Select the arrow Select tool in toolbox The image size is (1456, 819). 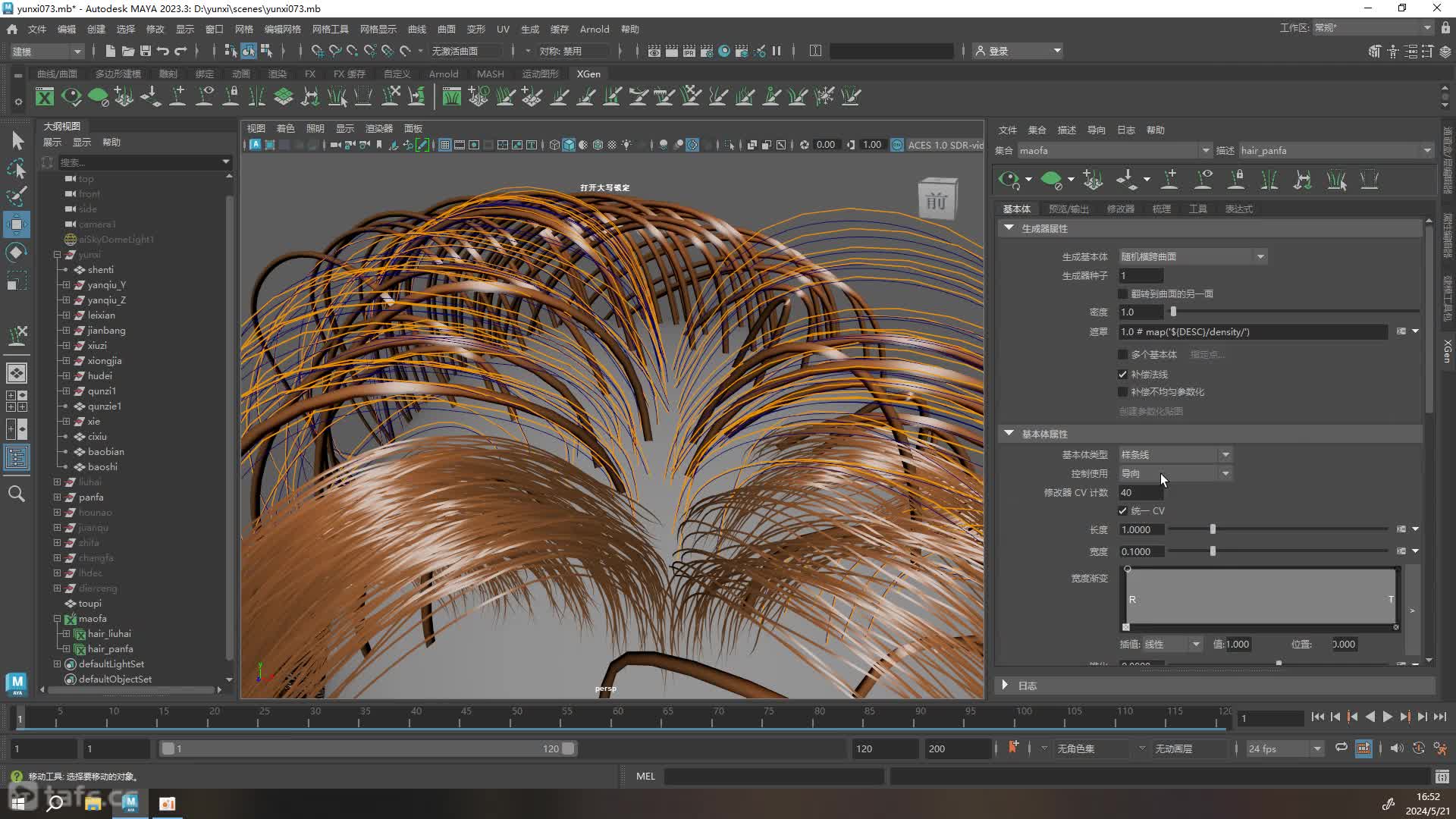point(17,140)
